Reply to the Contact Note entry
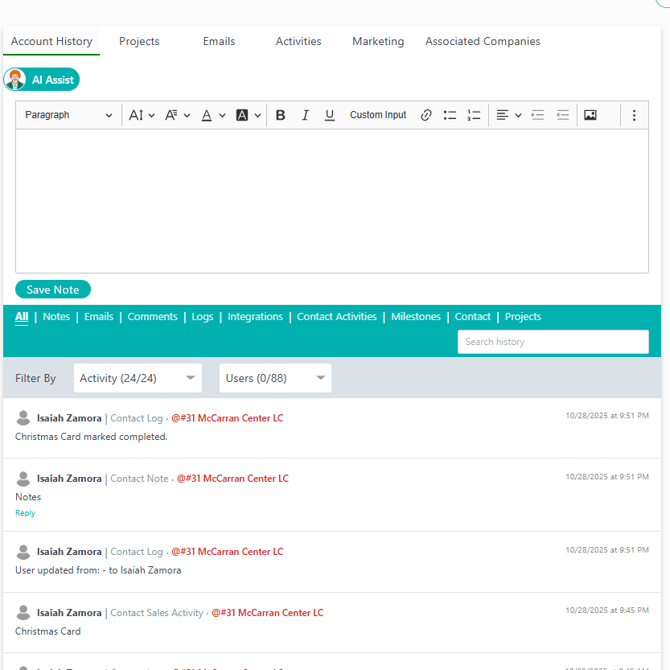 (25, 513)
